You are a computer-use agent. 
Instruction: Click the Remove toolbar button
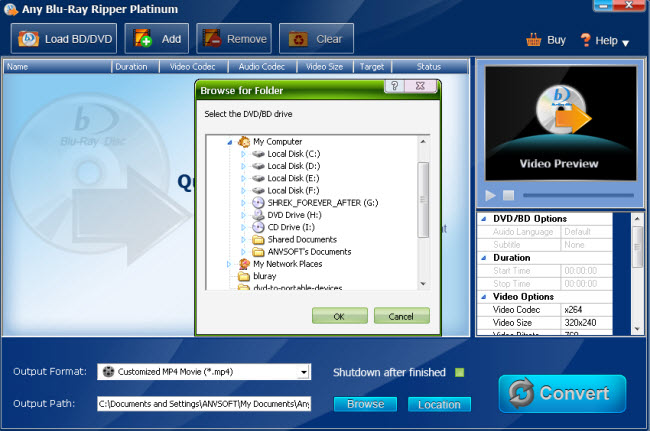(234, 39)
